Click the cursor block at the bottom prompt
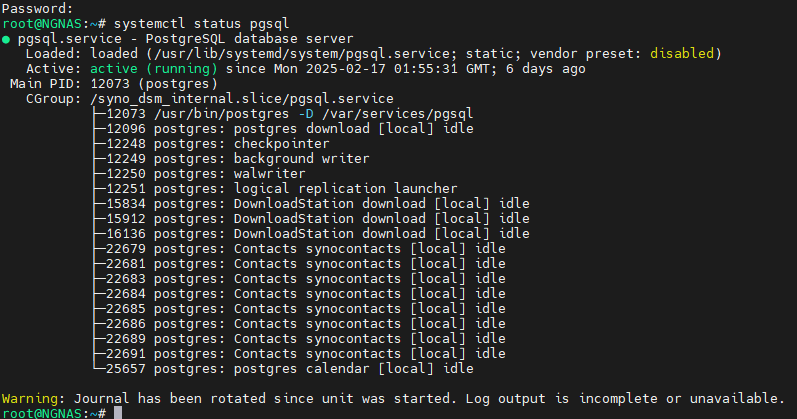Screen dimensions: 797x419 (x=118, y=413)
